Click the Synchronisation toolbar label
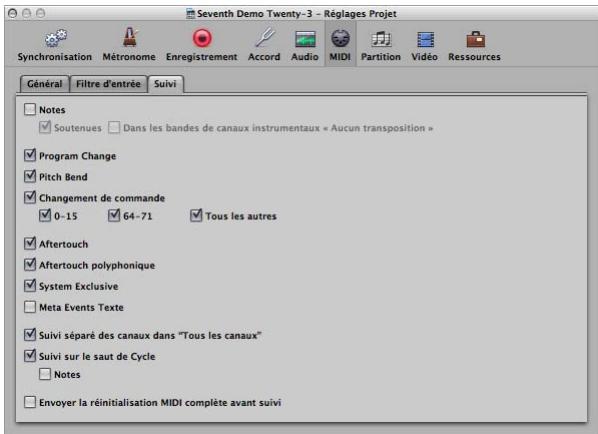598x434 pixels. point(55,57)
